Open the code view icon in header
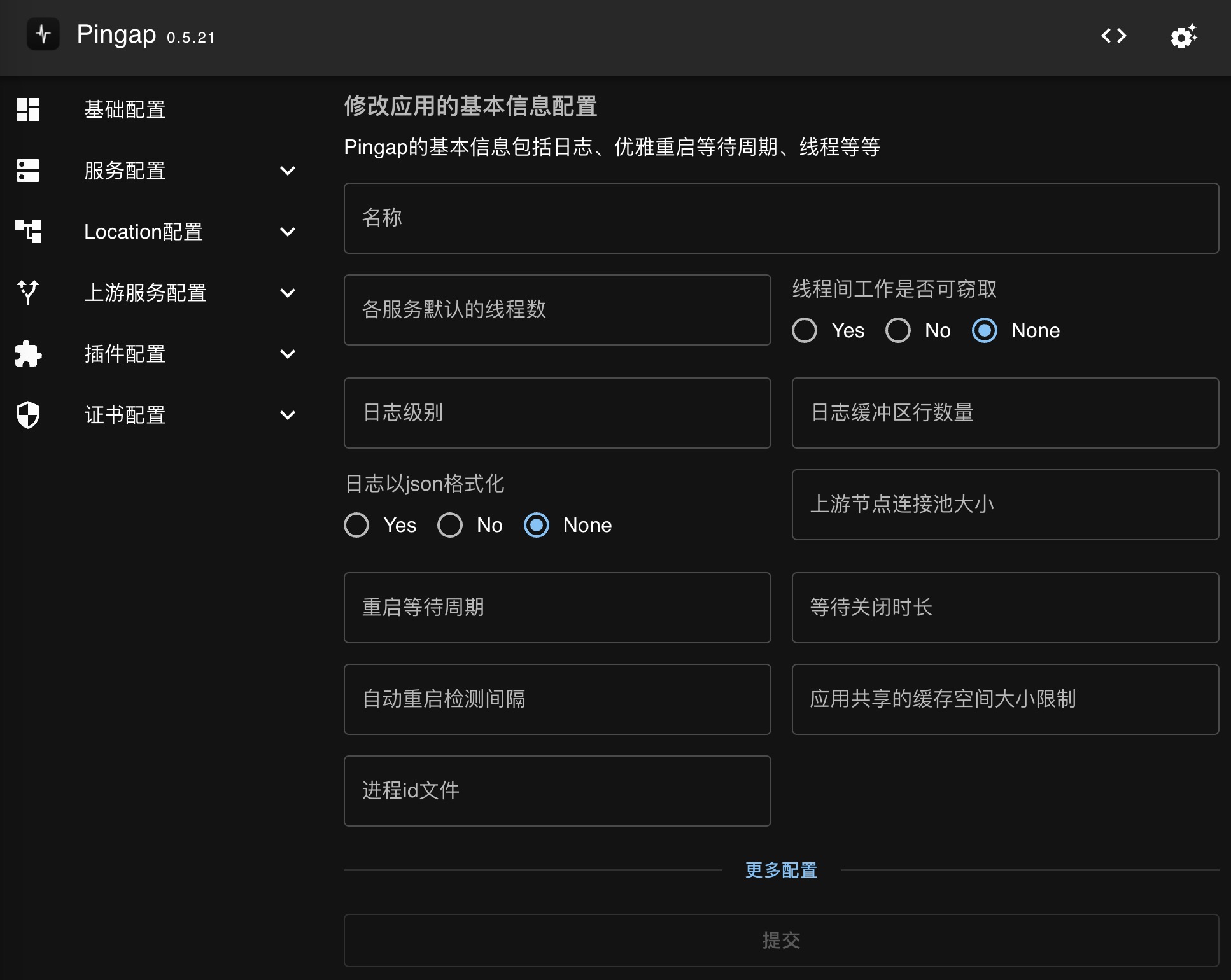Viewport: 1231px width, 980px height. click(1114, 36)
